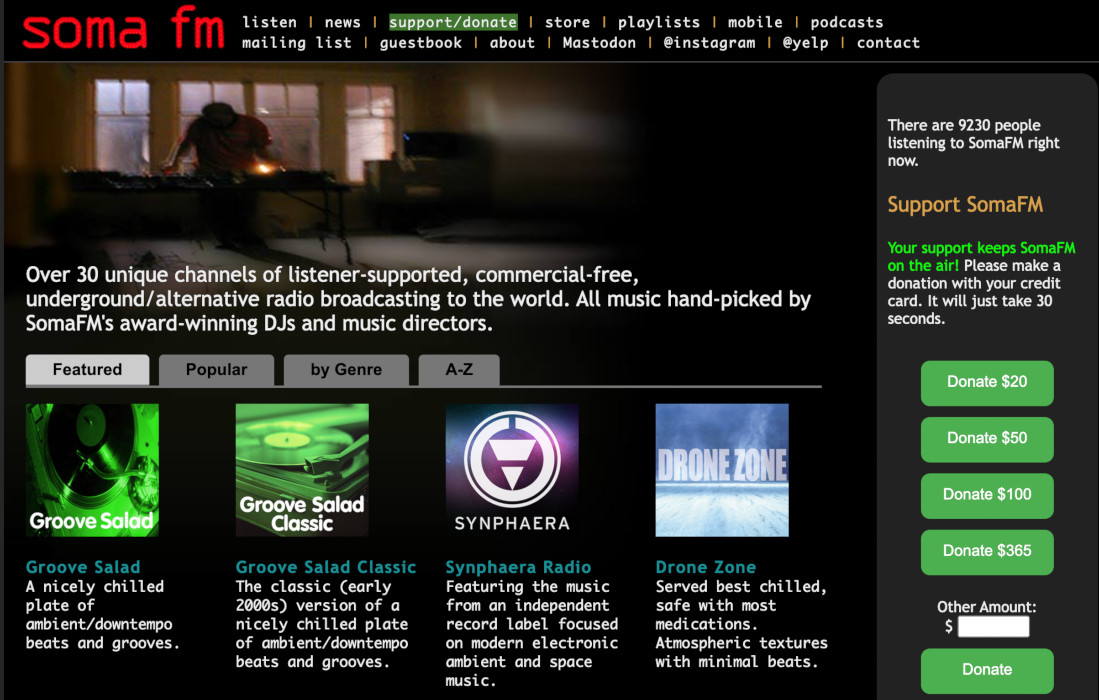Submit a custom donation with the Donate button
Screen dimensions: 1099x700
(x=986, y=670)
